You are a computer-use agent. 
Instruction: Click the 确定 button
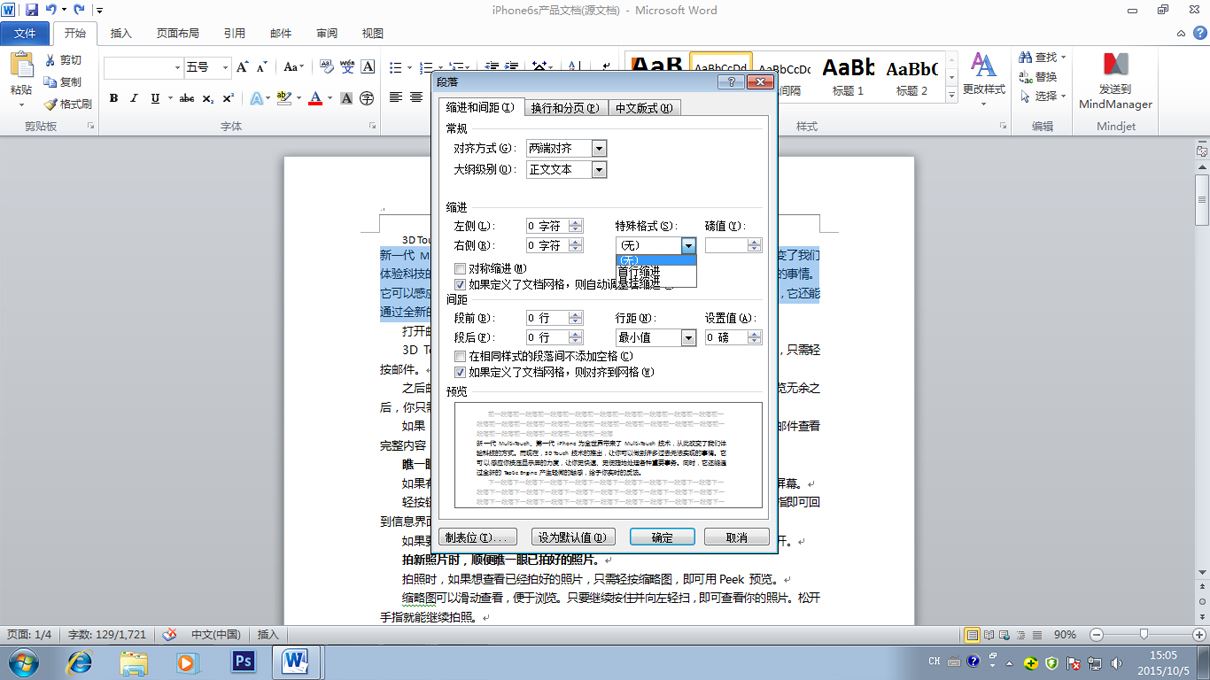pos(662,537)
